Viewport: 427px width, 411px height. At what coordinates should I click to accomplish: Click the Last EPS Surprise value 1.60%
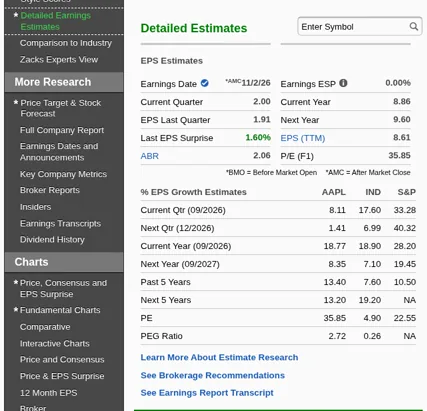[x=258, y=137]
